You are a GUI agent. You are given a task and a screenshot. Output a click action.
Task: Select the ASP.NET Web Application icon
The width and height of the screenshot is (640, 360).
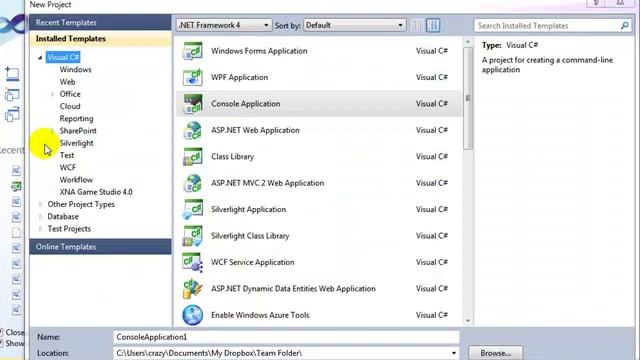click(192, 130)
